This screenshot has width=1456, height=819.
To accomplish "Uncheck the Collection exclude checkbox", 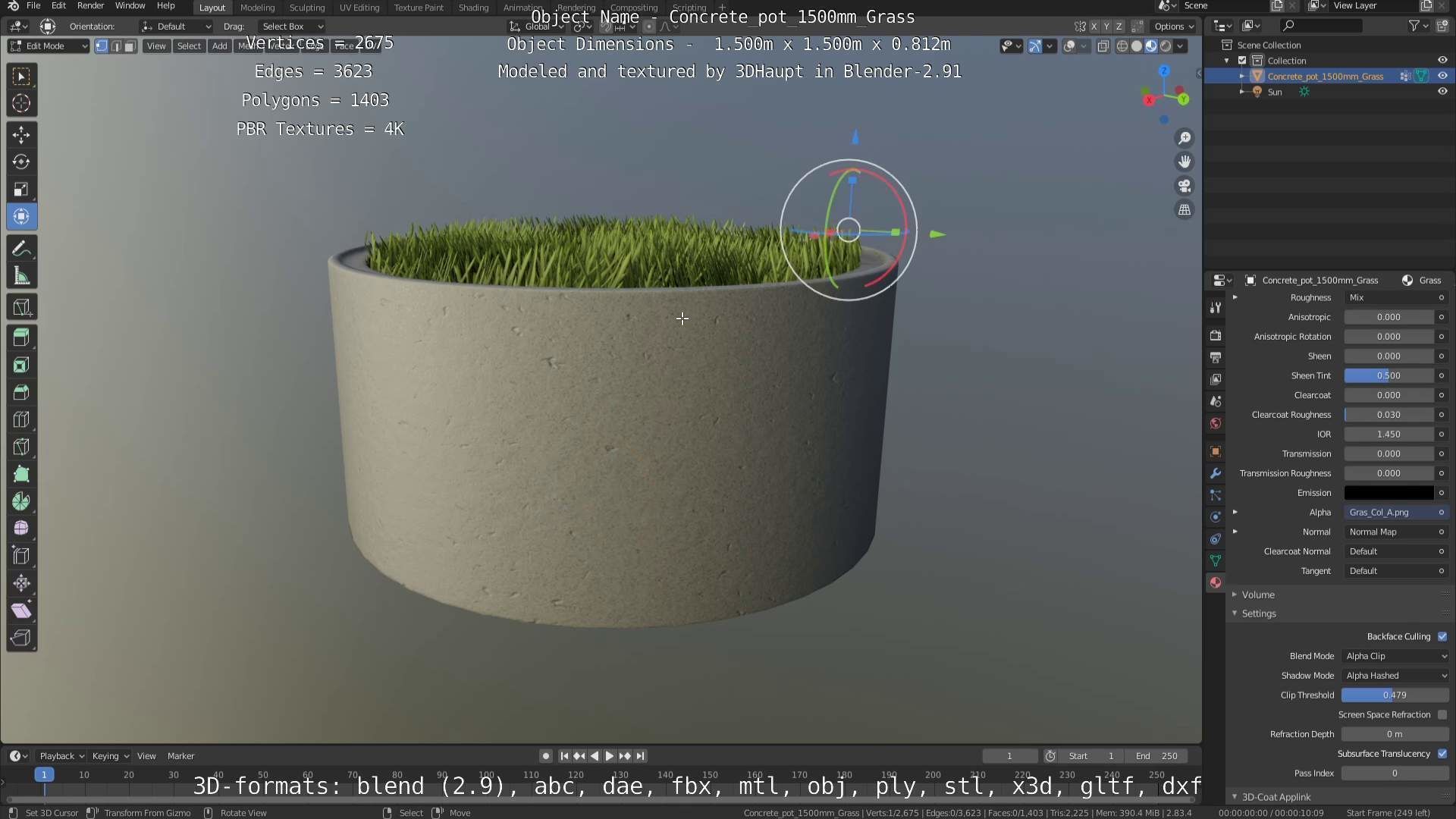I will click(x=1242, y=61).
